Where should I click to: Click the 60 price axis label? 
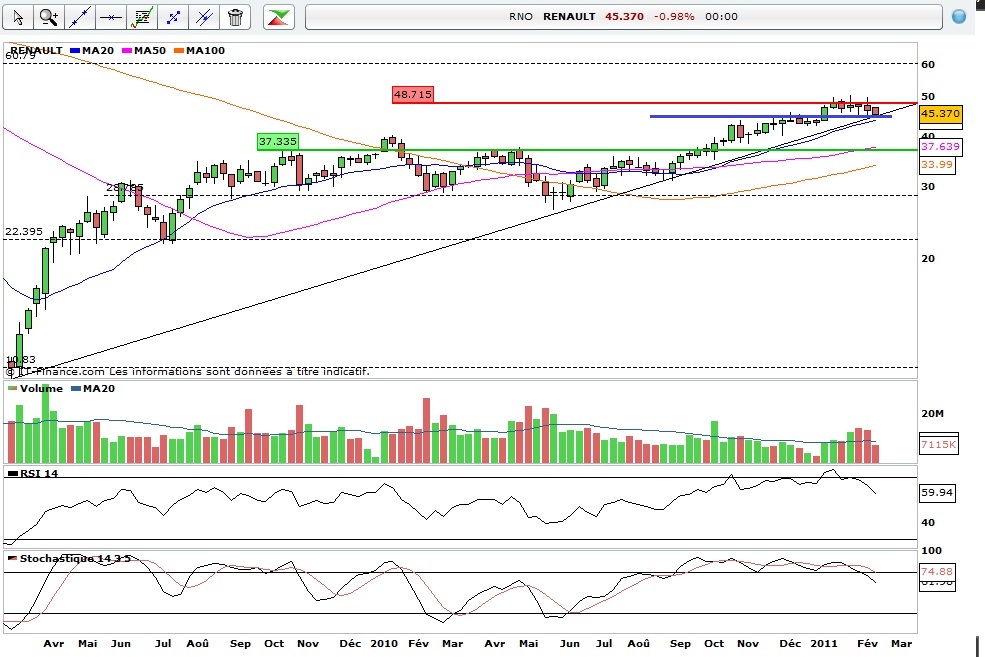coord(928,64)
